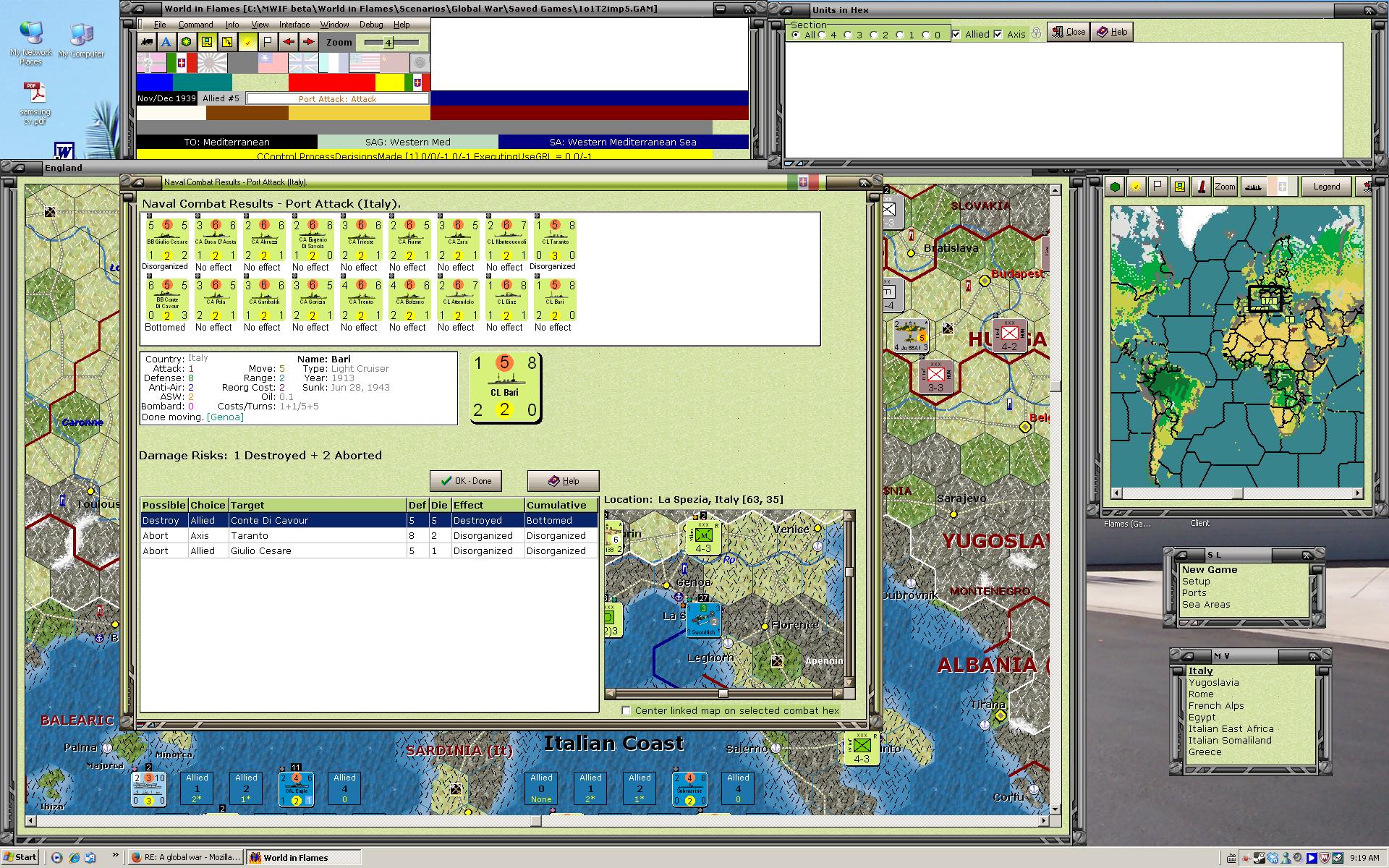Click the Italian flag in the flags row
The height and width of the screenshot is (868, 1389).
[x=182, y=63]
